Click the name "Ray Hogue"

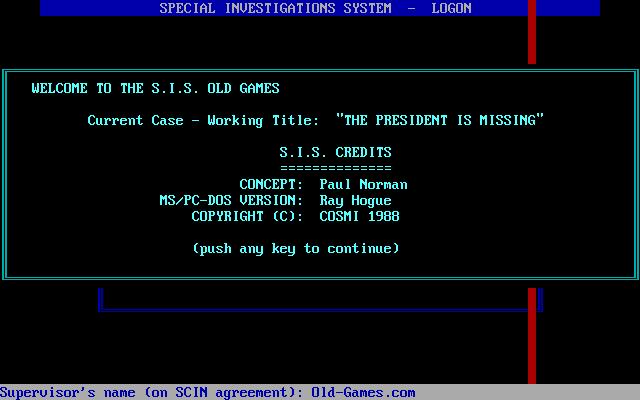[355, 201]
